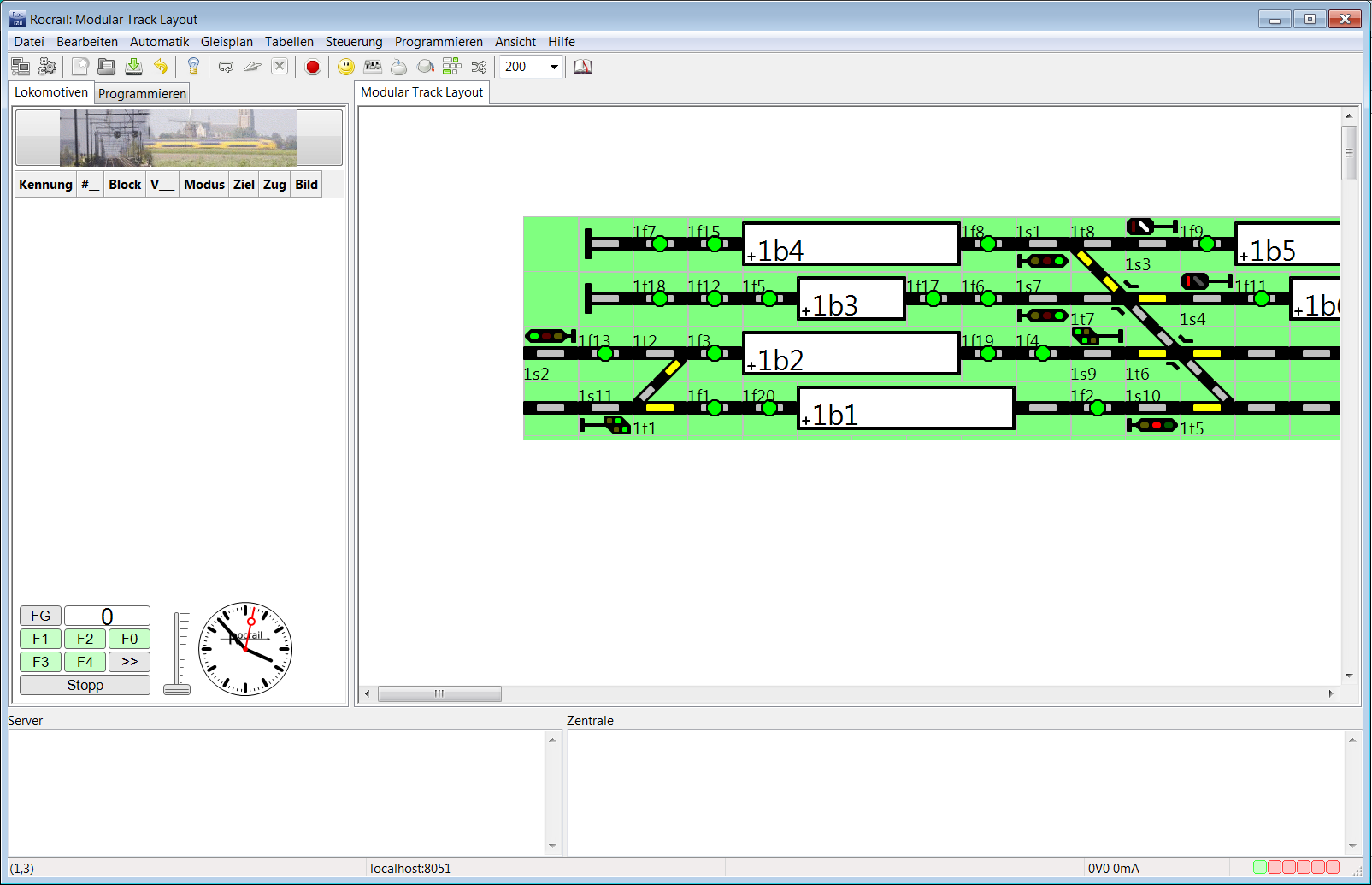The image size is (1372, 885).
Task: Click the shuffle arrows toolbar icon
Action: click(479, 67)
